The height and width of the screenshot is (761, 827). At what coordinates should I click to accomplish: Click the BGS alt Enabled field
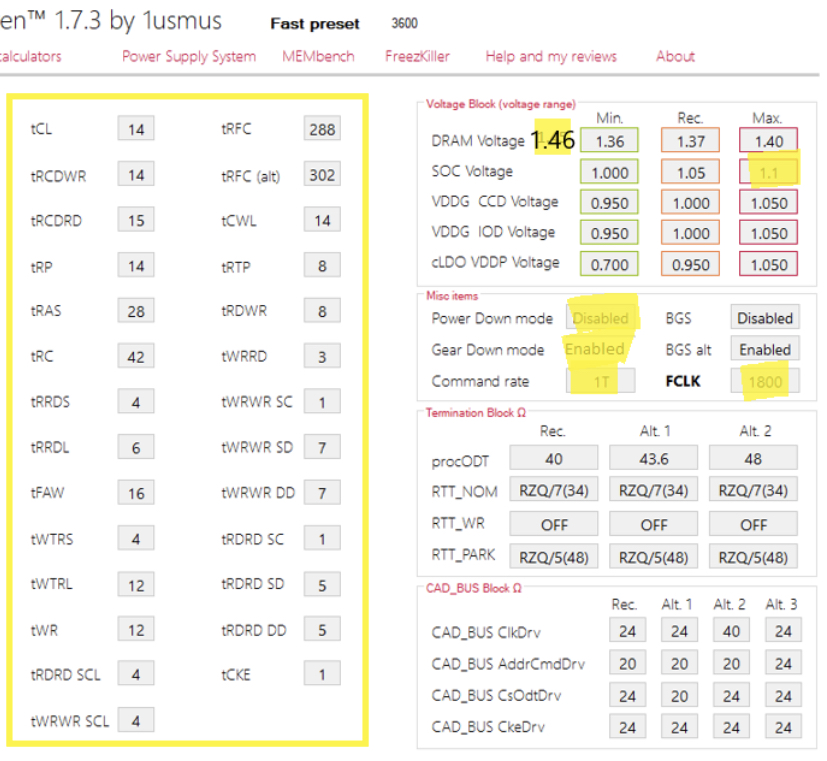(x=765, y=349)
